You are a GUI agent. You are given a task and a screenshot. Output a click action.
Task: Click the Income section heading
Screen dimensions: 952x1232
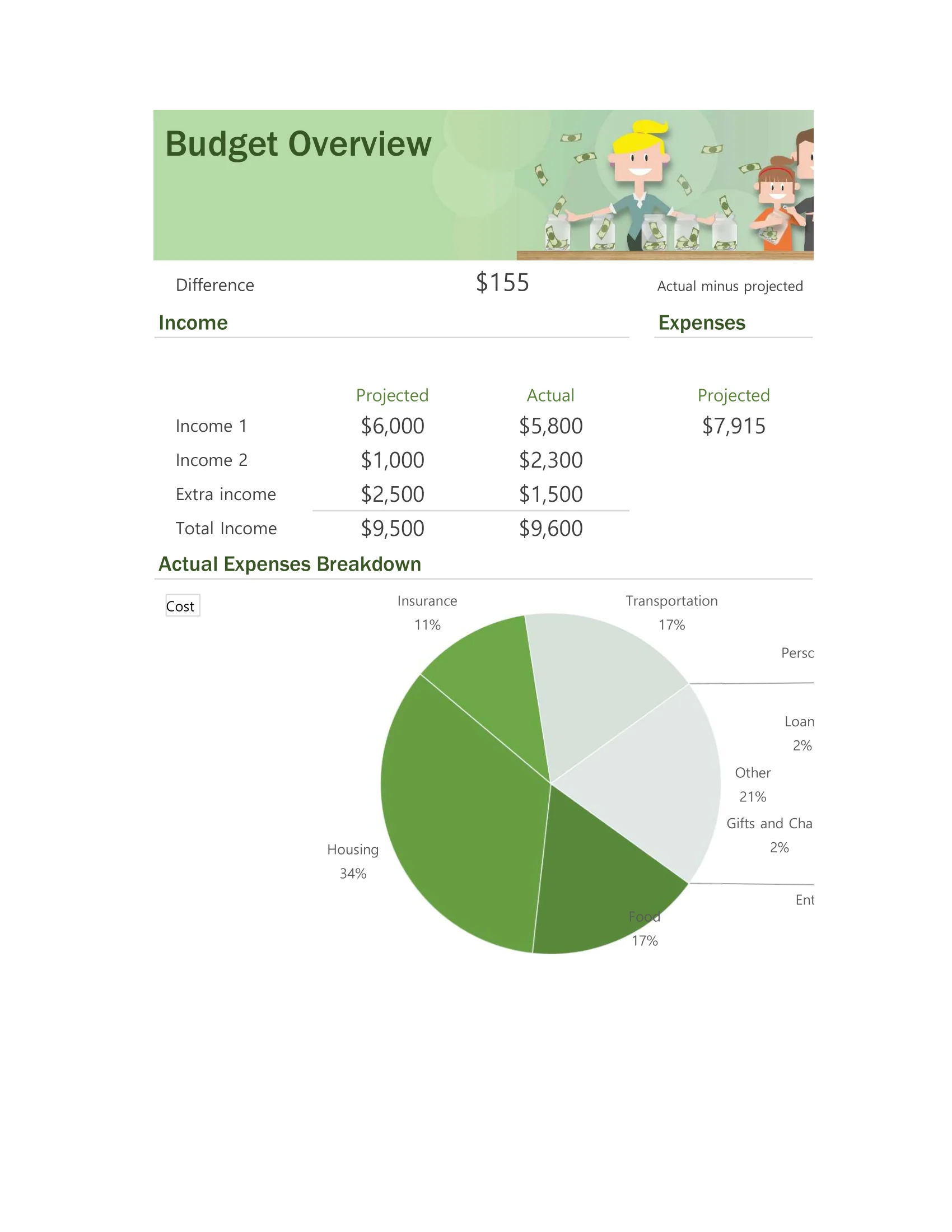pos(193,323)
